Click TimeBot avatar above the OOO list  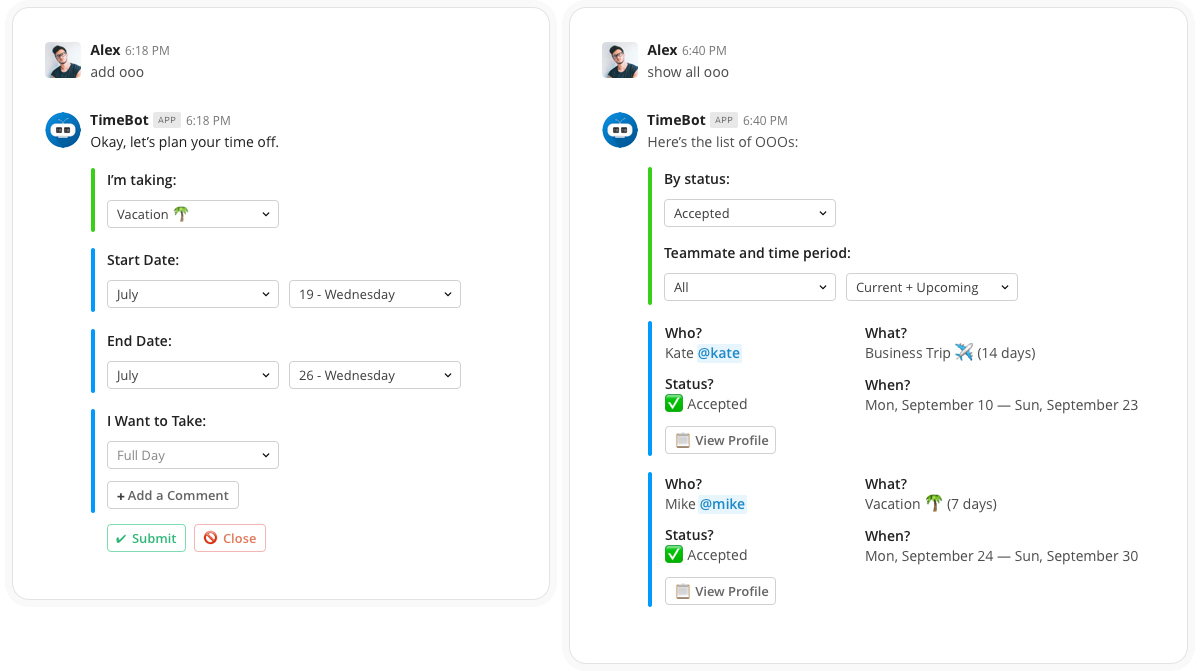coord(620,130)
